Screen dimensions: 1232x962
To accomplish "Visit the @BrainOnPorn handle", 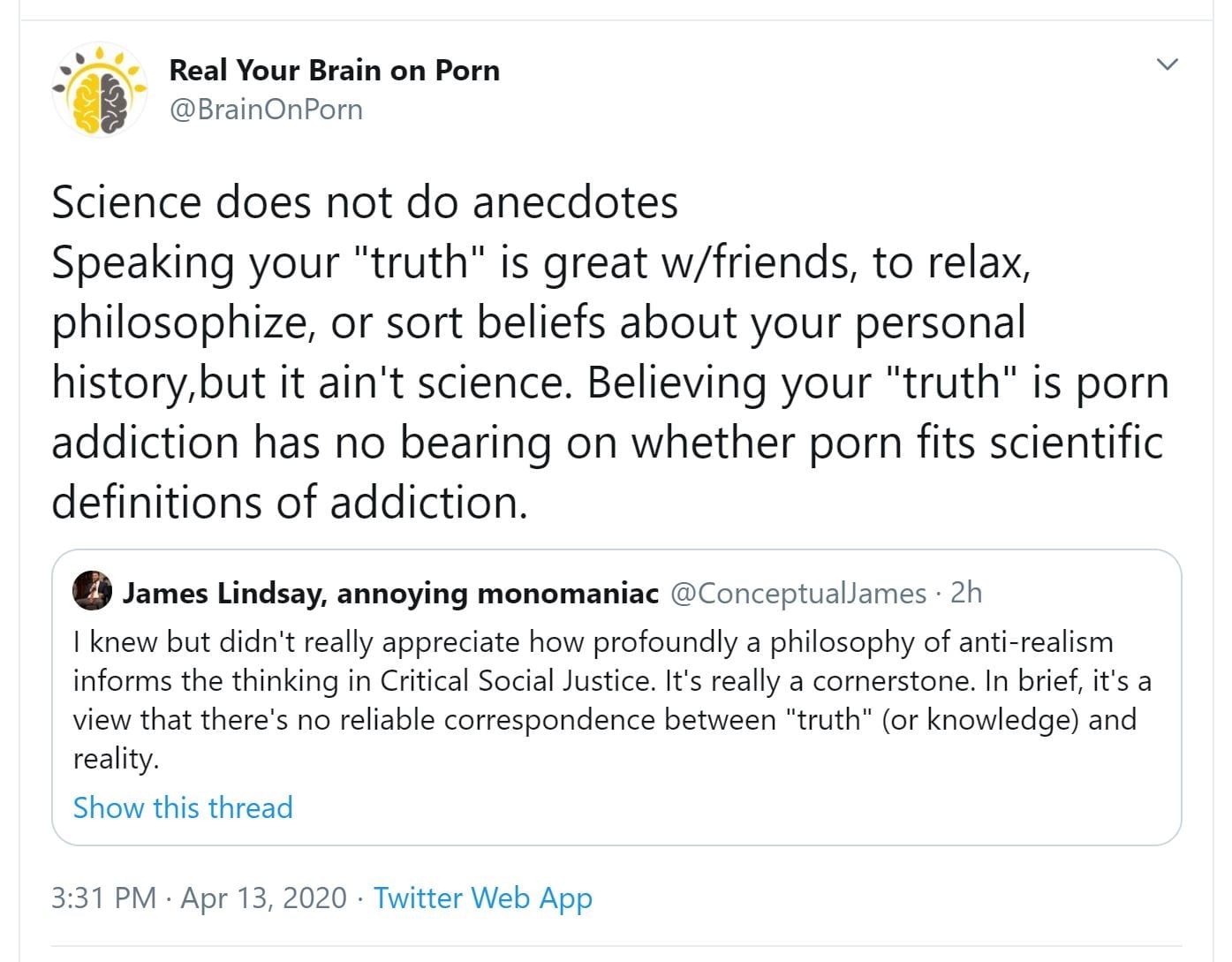I will click(x=266, y=110).
